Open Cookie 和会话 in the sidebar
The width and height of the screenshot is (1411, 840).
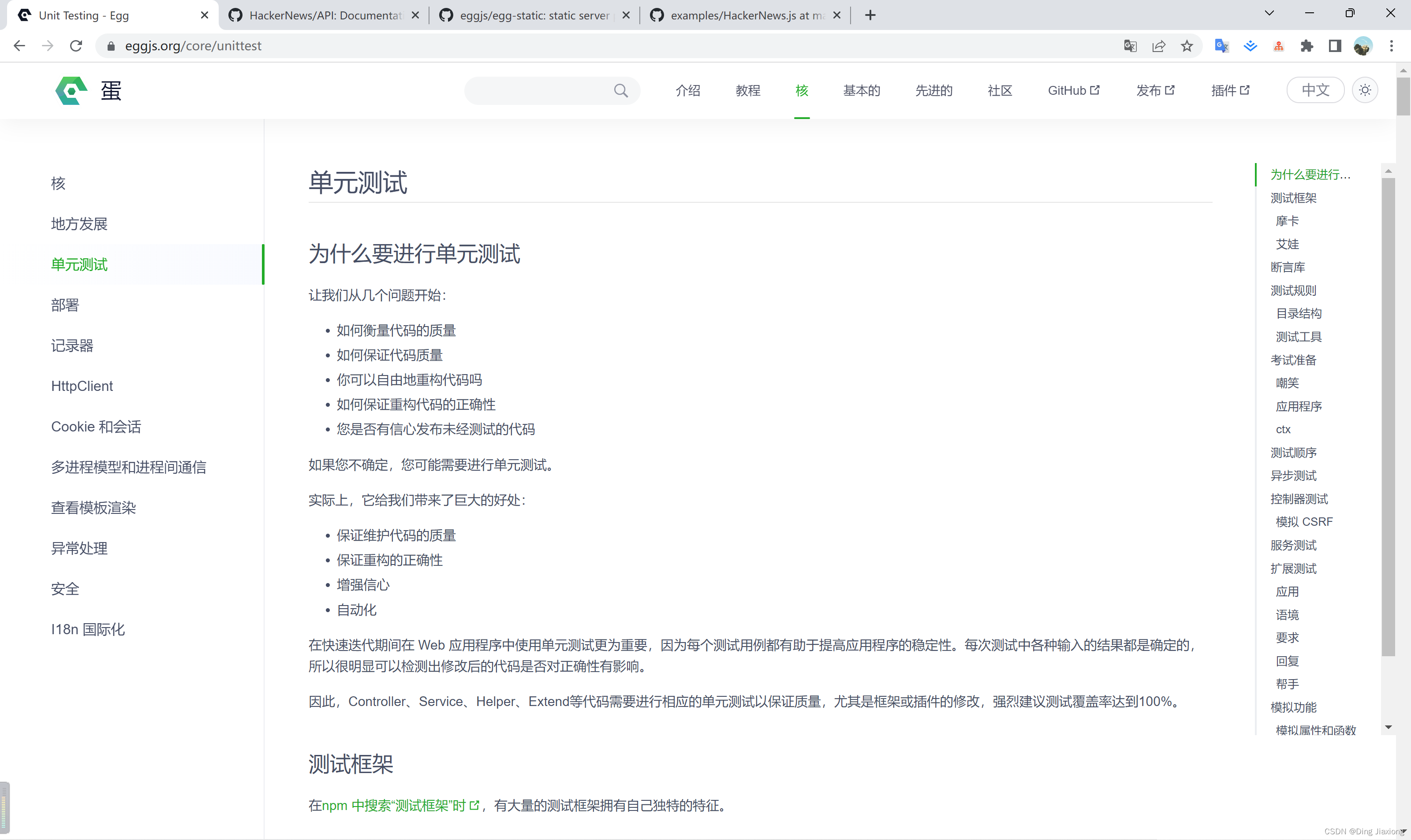tap(96, 427)
